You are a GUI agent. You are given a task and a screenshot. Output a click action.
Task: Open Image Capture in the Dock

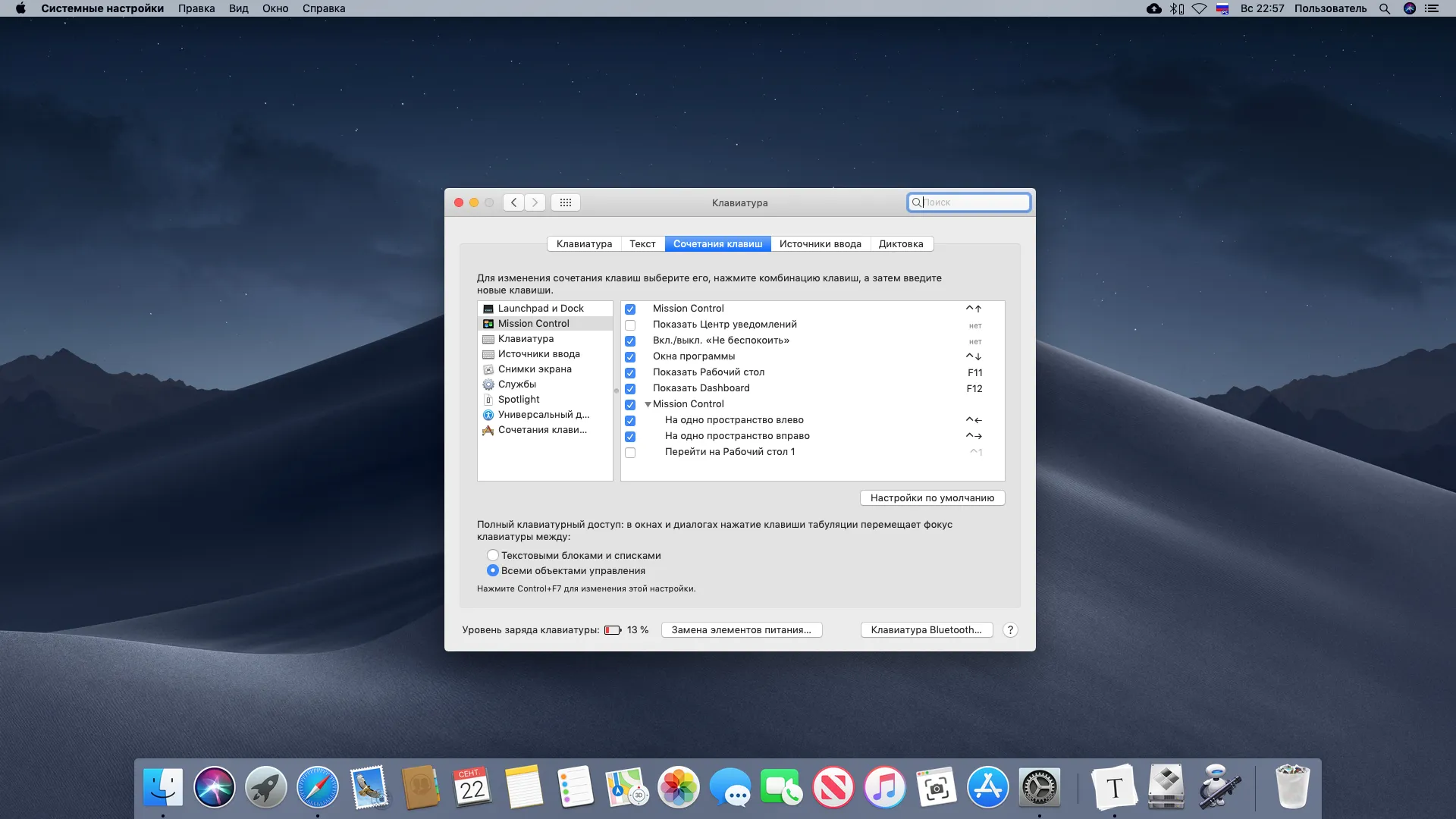(x=937, y=787)
